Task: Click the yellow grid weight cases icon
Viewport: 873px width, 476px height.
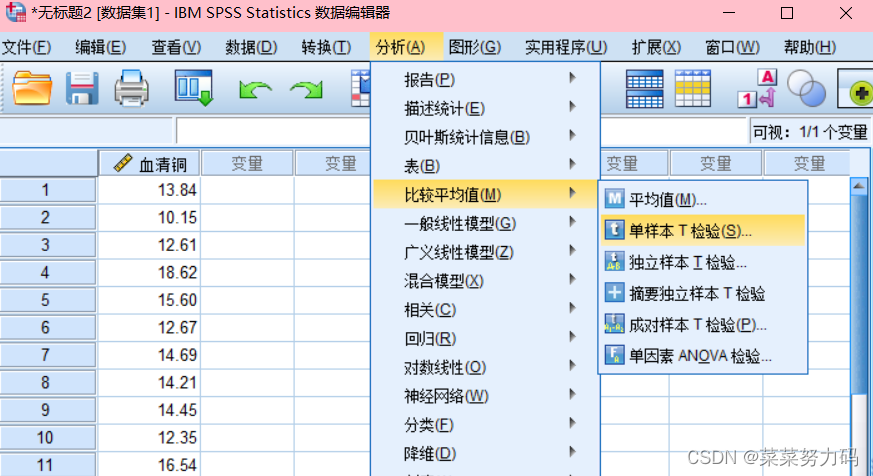Action: (x=693, y=89)
